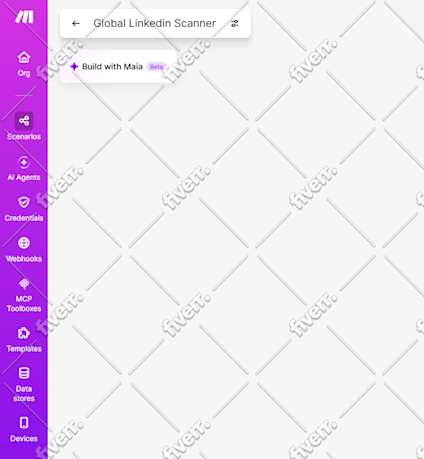Viewport: 424px width, 459px height.
Task: Edit the Global Linkedin Scanner title
Action: pos(155,23)
